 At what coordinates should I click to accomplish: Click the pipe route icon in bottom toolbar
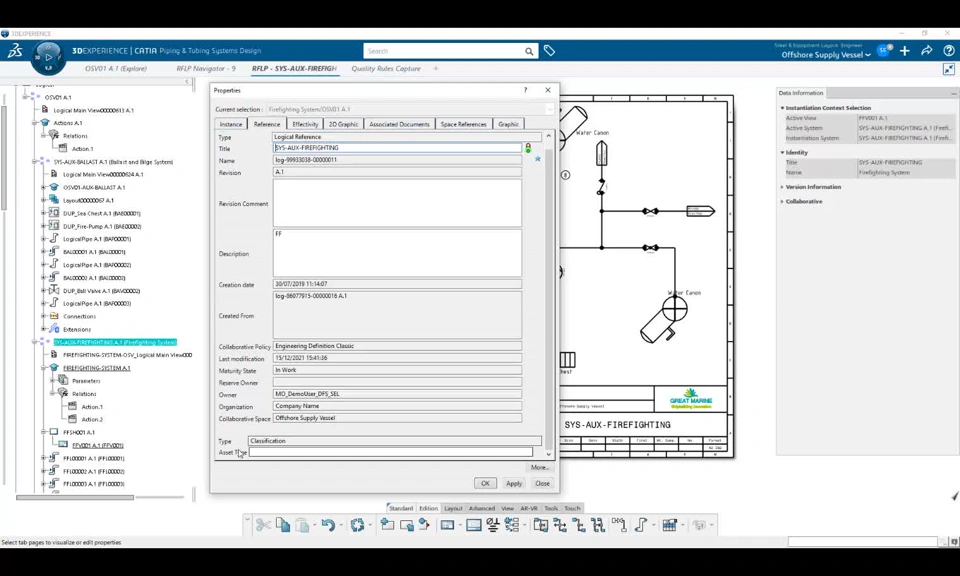[x=640, y=525]
